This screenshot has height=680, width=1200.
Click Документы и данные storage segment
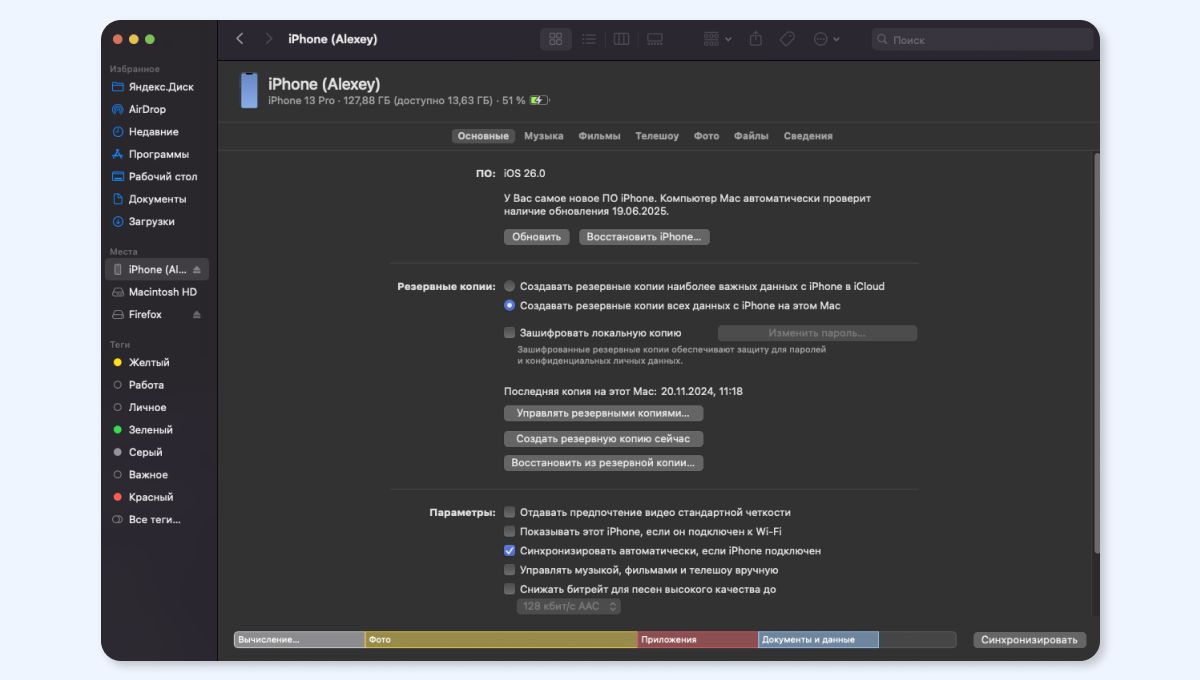[x=818, y=640]
